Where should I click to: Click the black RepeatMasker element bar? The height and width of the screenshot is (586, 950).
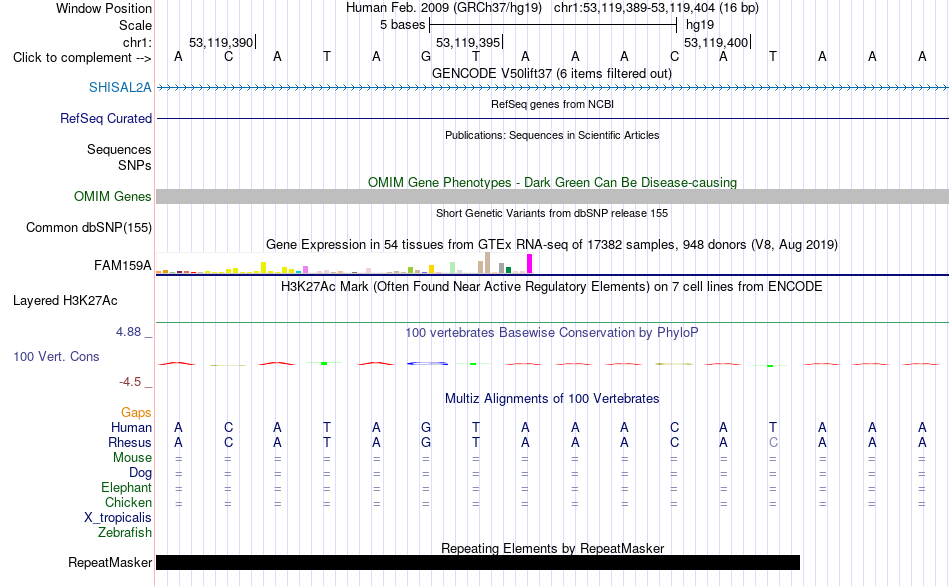478,562
